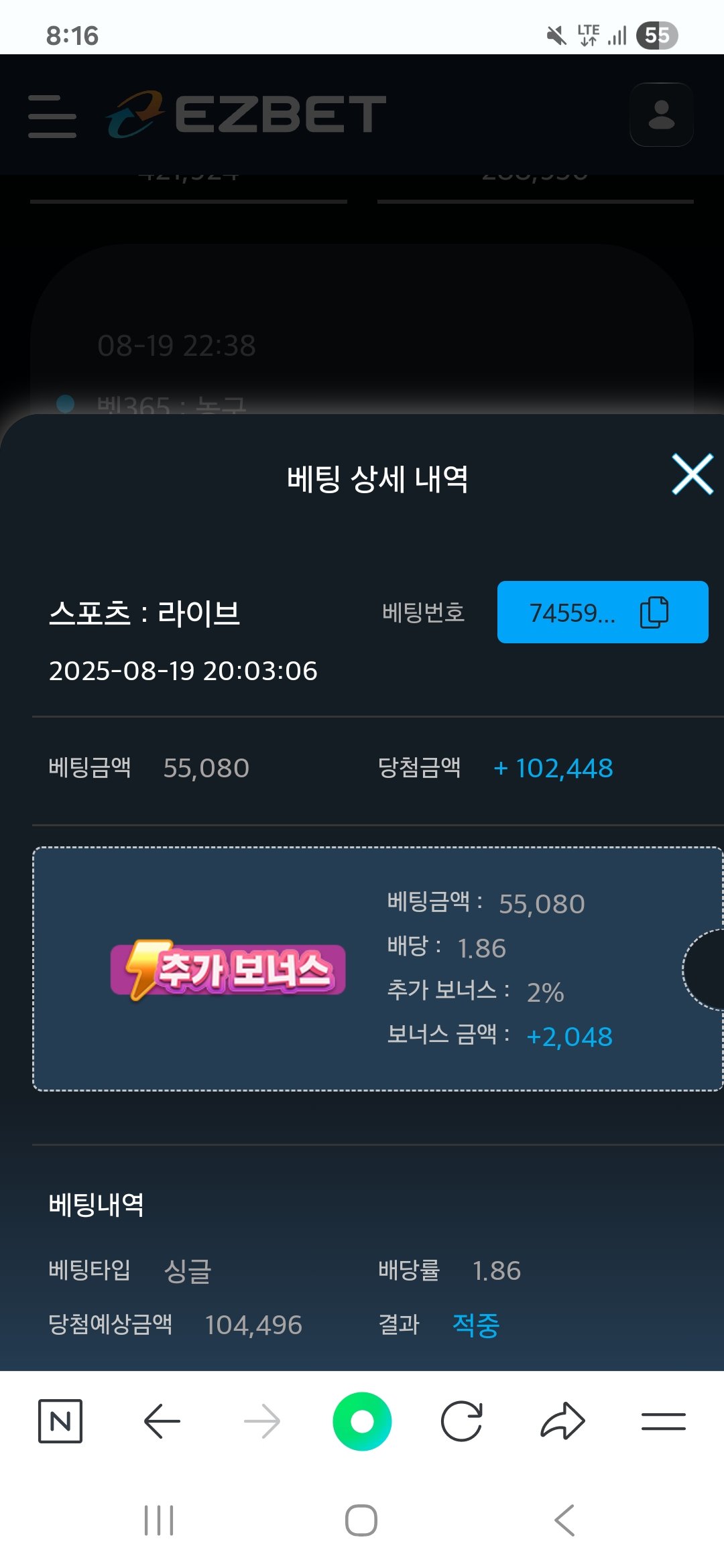The width and height of the screenshot is (724, 1568).
Task: Tap the winning amount +102,448
Action: [x=554, y=768]
